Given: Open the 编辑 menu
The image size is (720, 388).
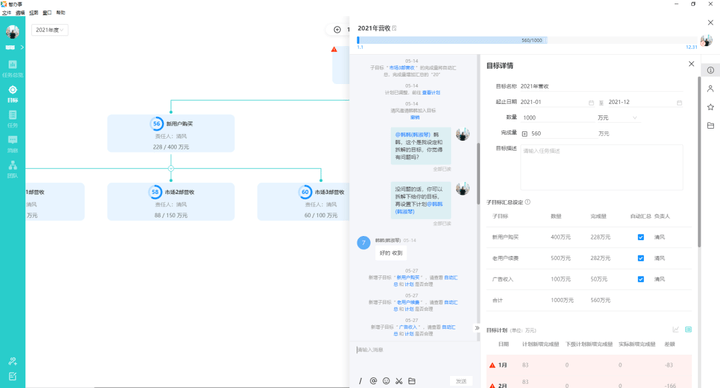Looking at the screenshot, I should pyautogui.click(x=20, y=13).
